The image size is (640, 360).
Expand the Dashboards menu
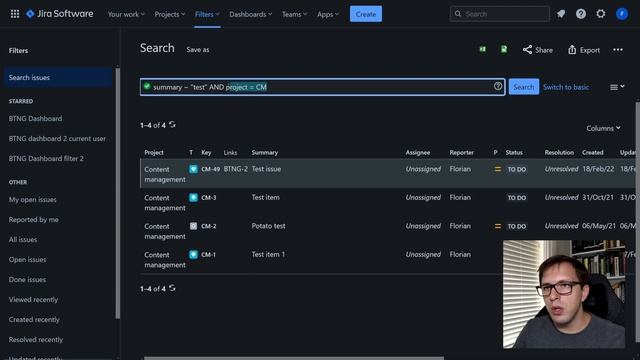250,14
